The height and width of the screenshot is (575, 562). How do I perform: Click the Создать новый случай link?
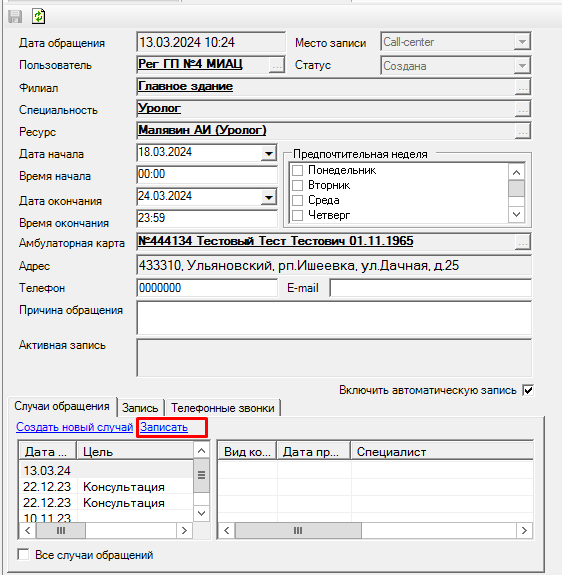coord(74,427)
